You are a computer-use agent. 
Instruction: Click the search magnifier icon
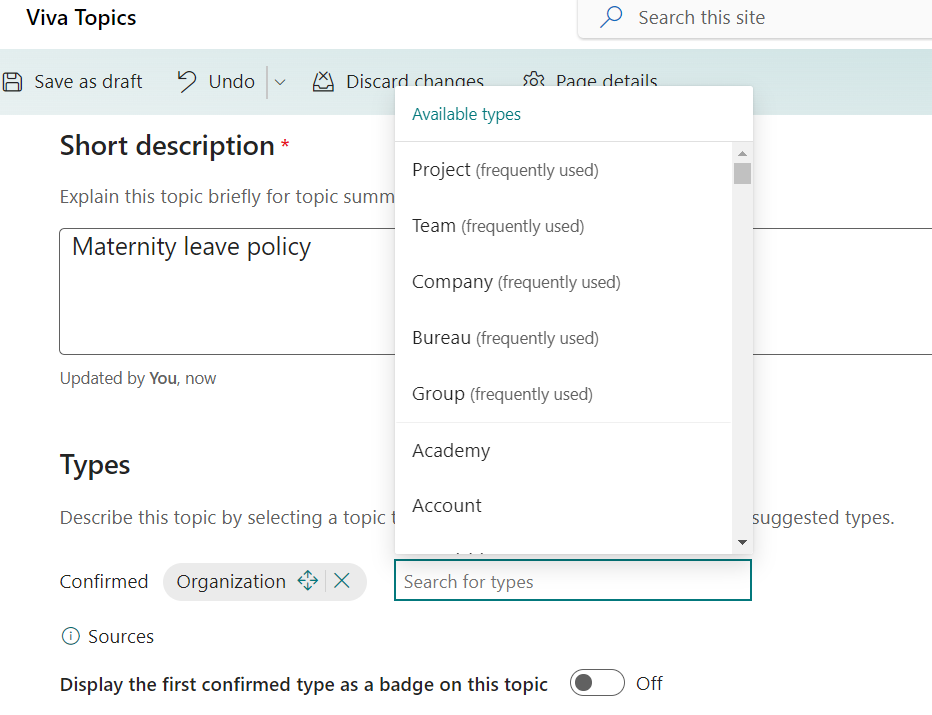point(611,17)
